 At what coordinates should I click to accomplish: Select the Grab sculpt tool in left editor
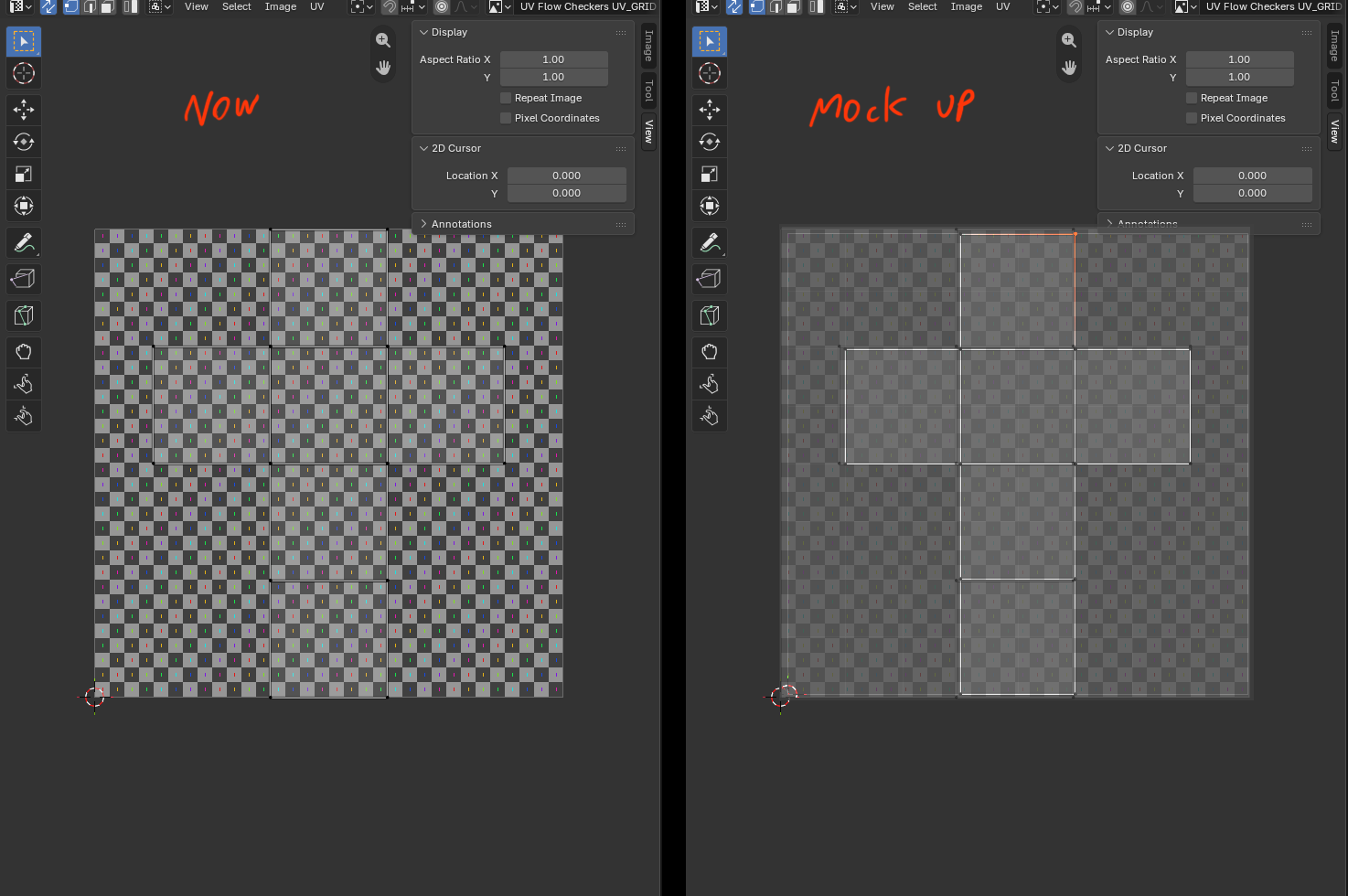(24, 352)
